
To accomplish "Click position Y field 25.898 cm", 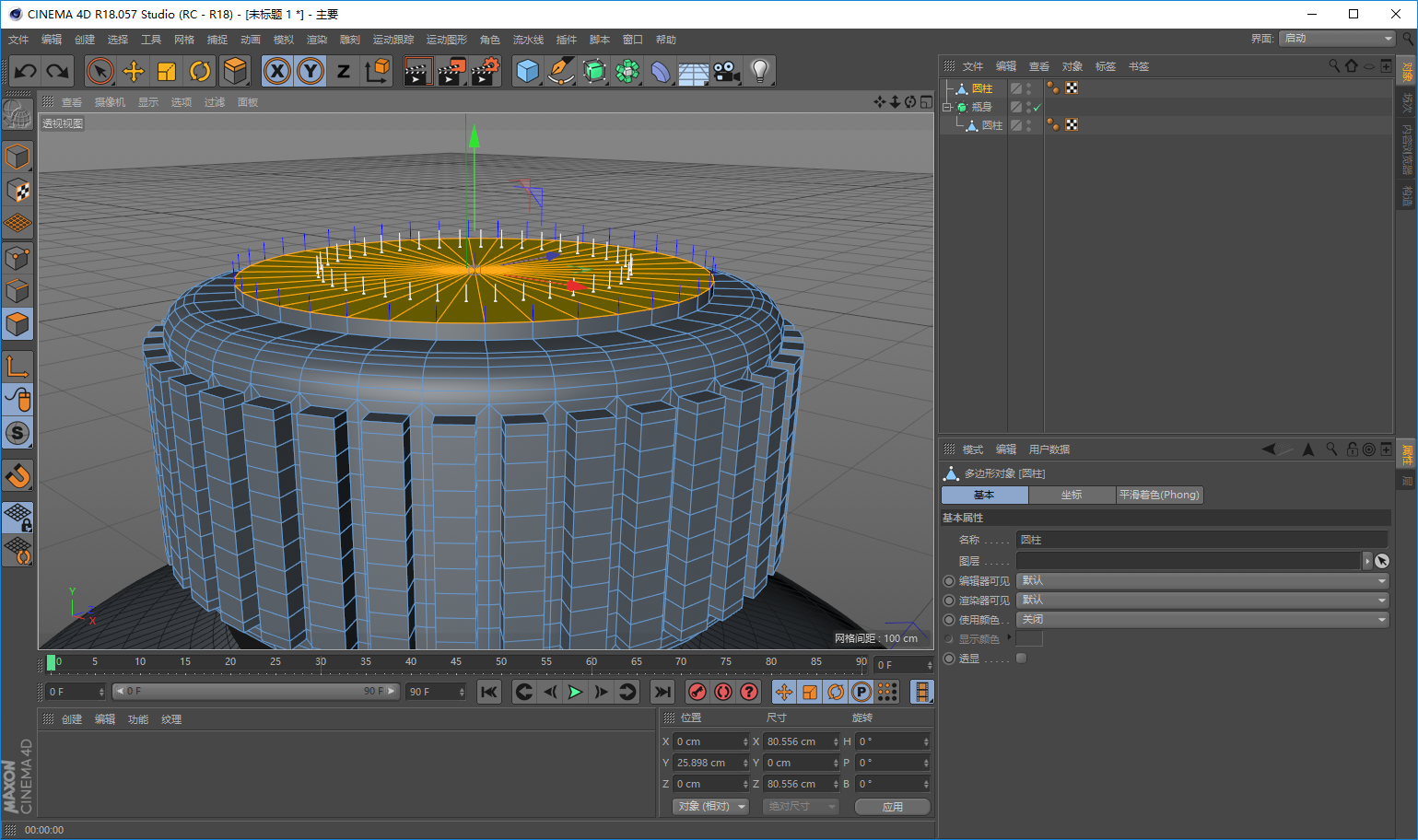I will (x=711, y=763).
